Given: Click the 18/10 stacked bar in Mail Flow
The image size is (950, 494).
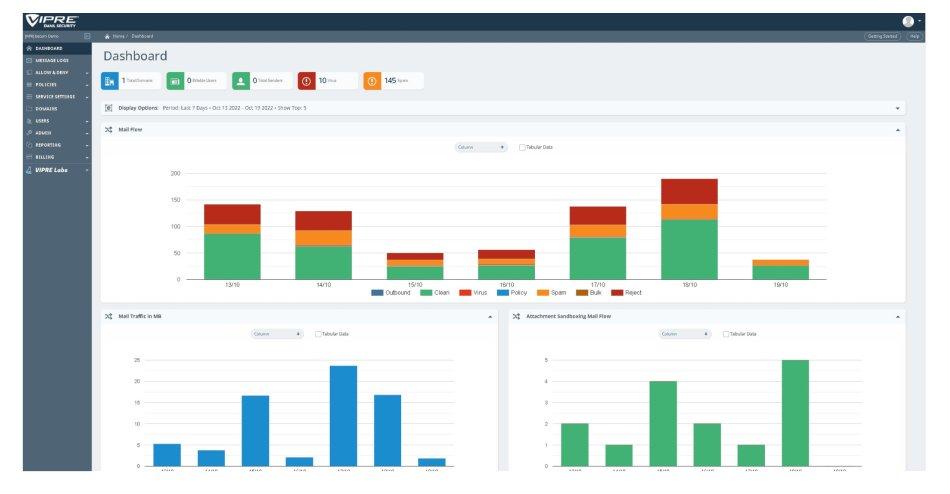Looking at the screenshot, I should [x=689, y=229].
